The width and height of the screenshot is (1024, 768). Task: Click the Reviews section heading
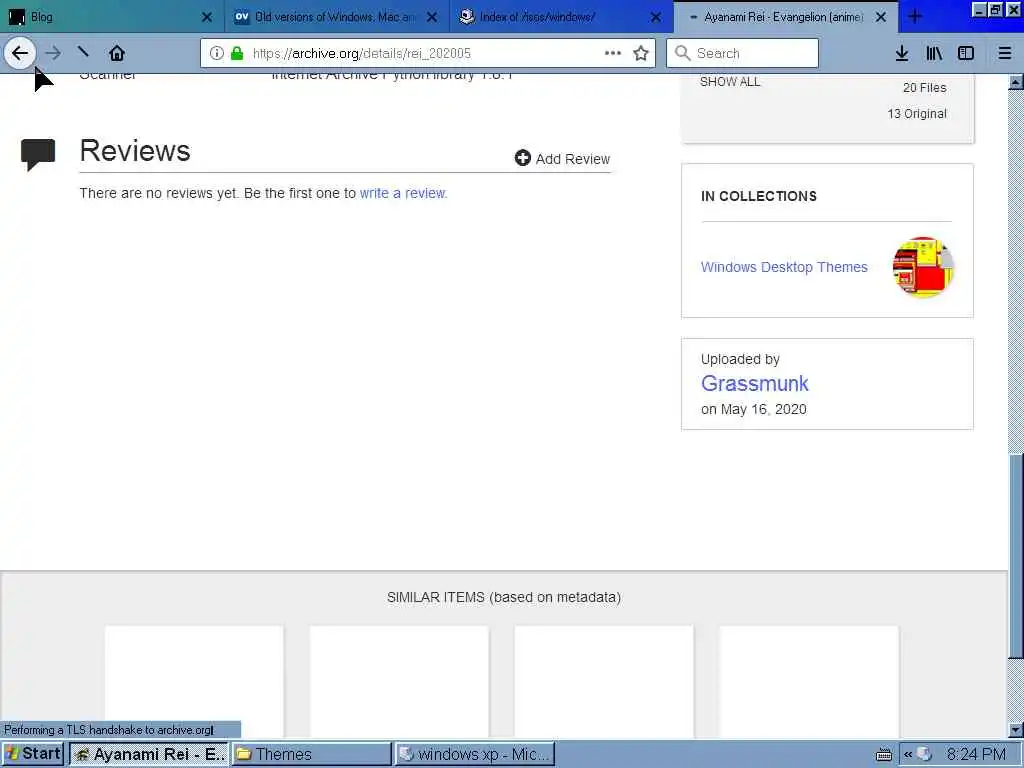tap(135, 151)
